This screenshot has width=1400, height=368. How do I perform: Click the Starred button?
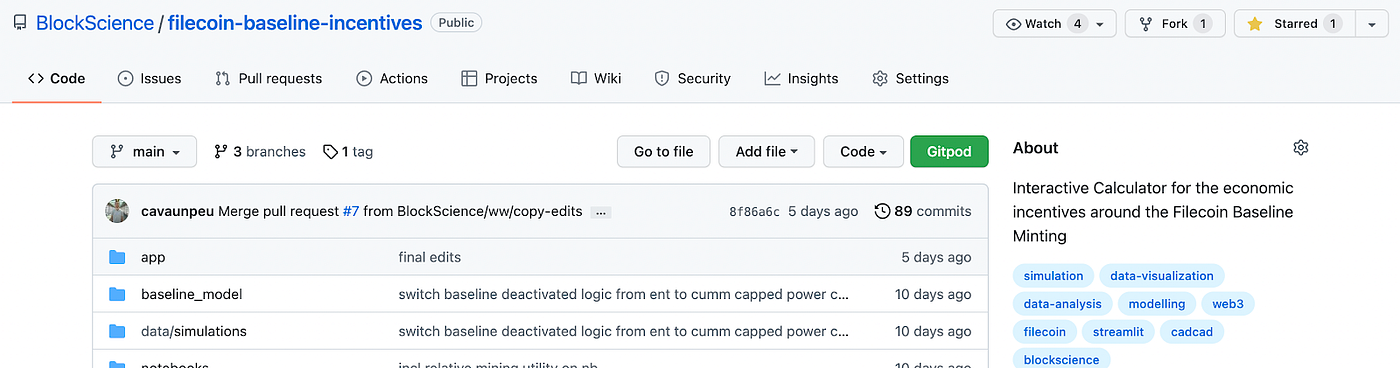1294,24
